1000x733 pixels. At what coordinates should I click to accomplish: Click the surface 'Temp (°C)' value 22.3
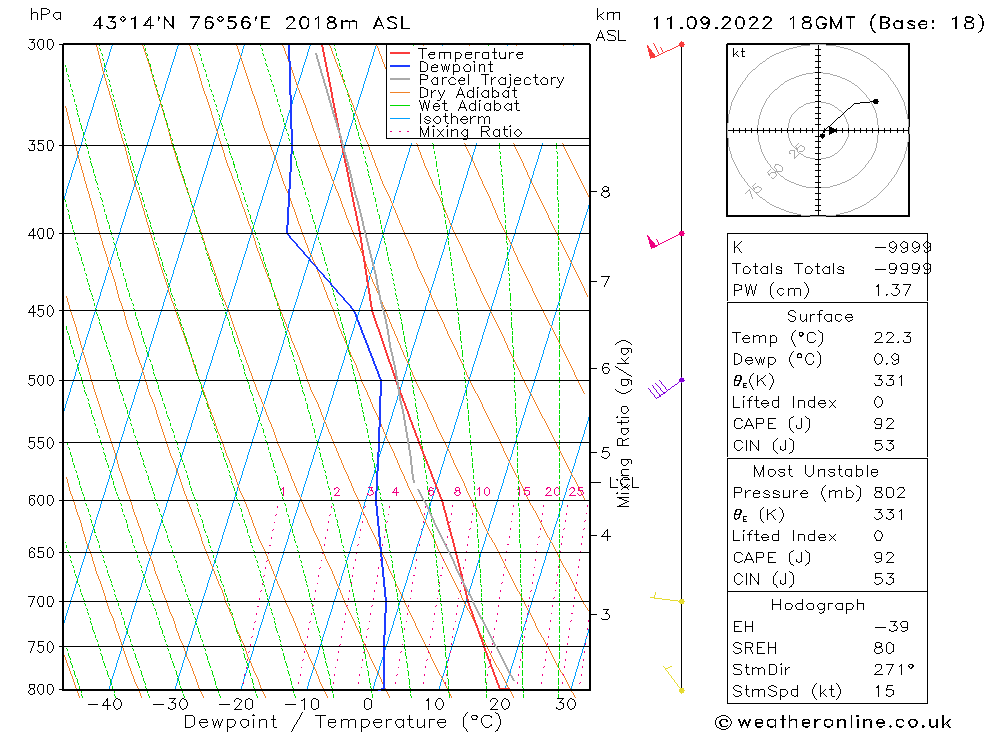point(893,338)
